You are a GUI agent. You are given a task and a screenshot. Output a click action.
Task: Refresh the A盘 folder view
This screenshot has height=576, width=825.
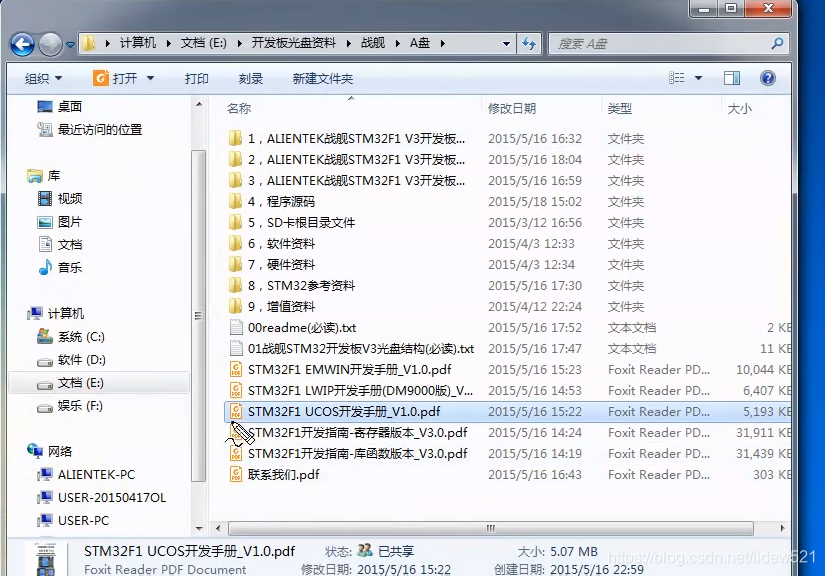pos(529,44)
